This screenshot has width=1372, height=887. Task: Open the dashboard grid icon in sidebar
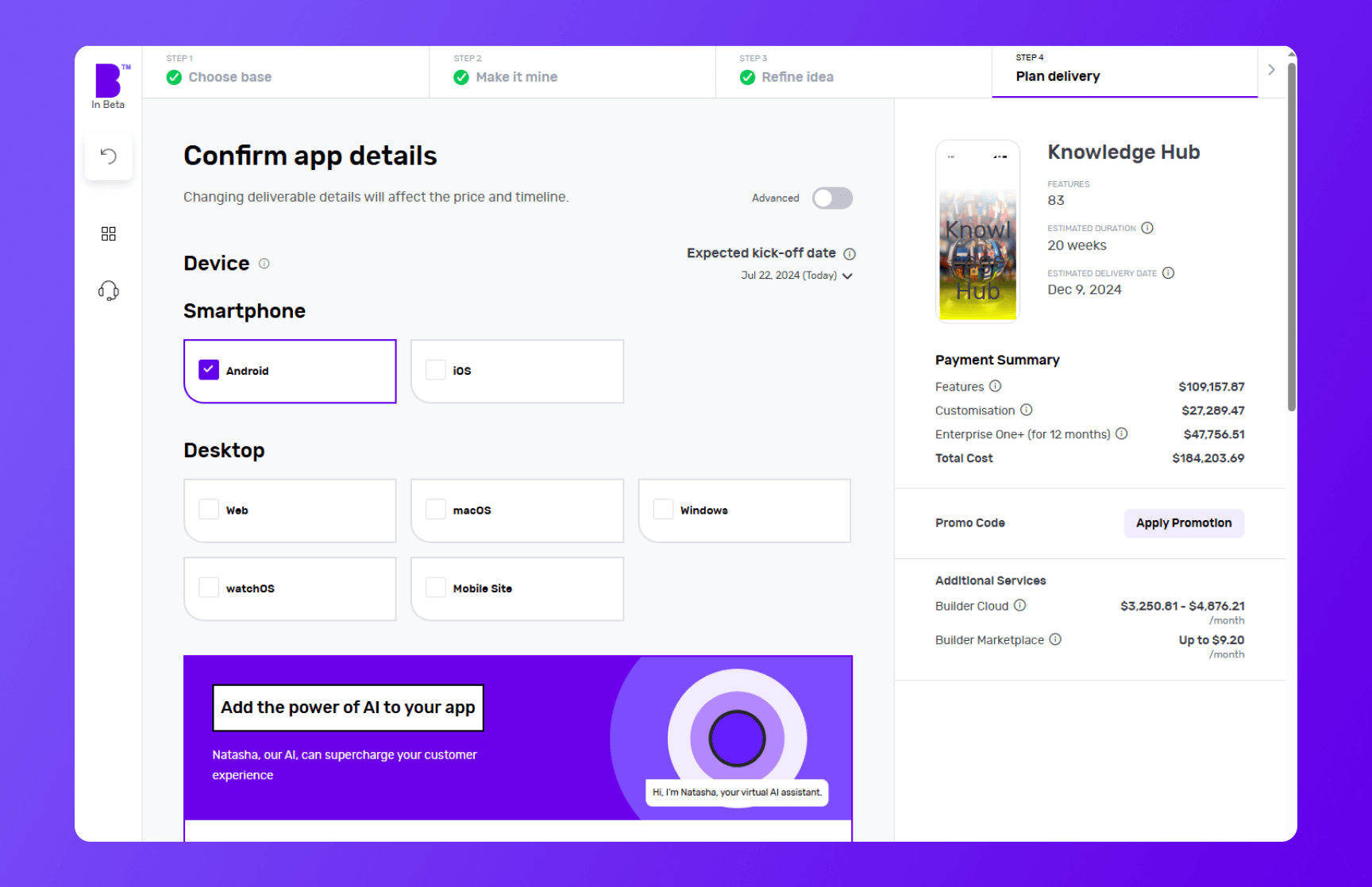tap(109, 233)
